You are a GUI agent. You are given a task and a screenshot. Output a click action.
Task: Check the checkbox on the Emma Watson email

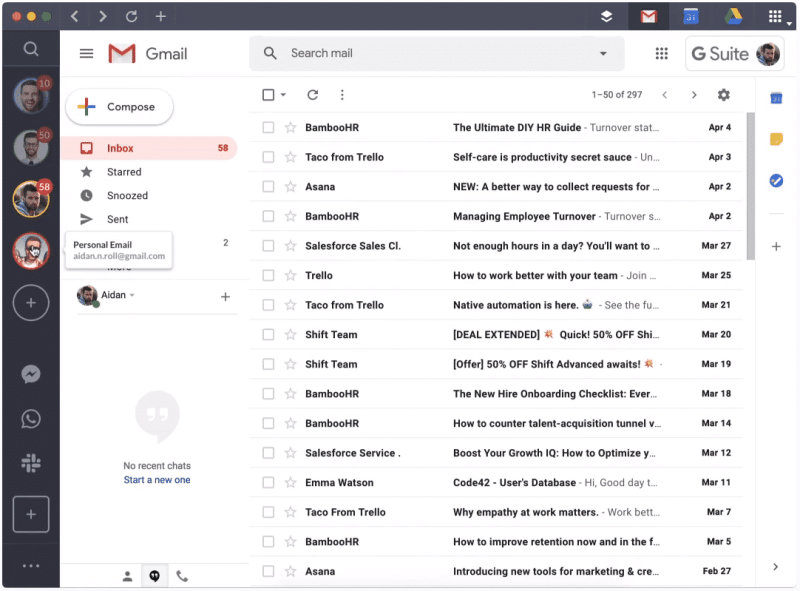pyautogui.click(x=268, y=482)
